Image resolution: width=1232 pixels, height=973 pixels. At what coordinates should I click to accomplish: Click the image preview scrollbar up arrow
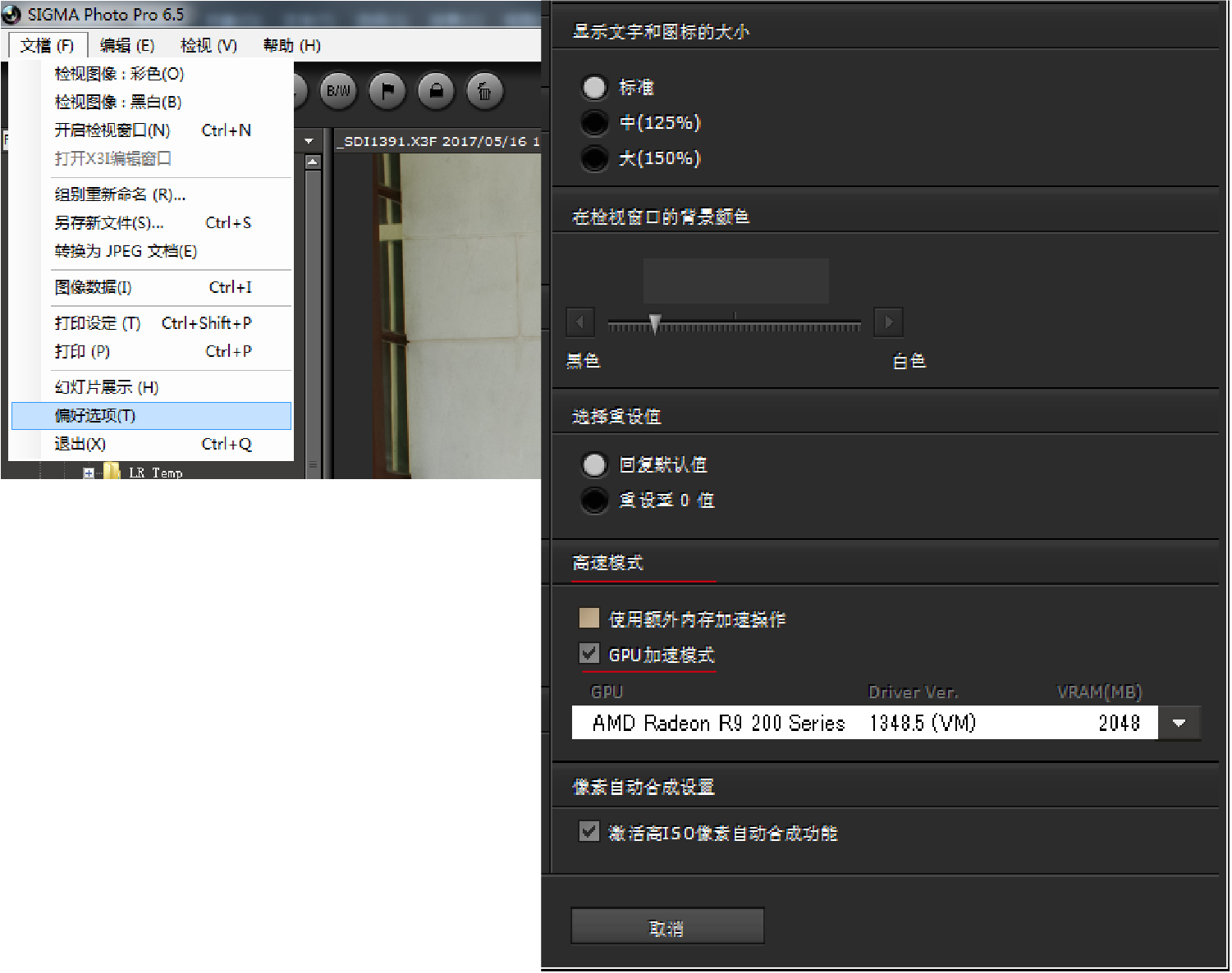(x=313, y=161)
